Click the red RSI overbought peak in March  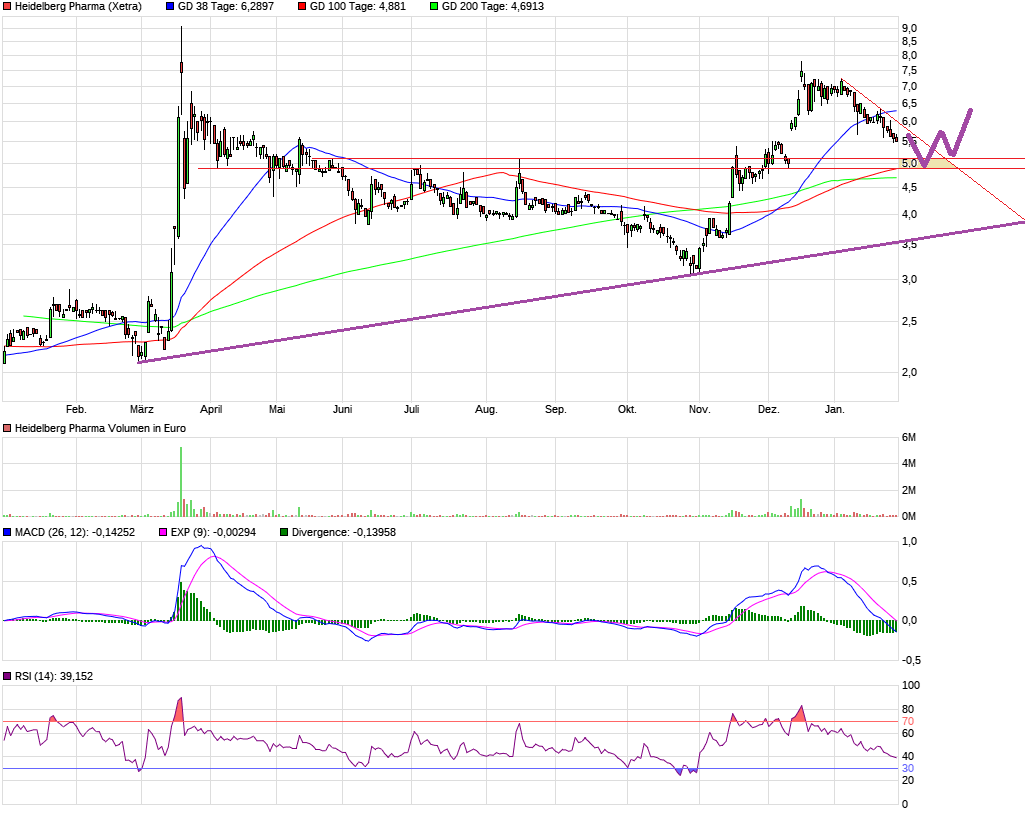click(179, 711)
